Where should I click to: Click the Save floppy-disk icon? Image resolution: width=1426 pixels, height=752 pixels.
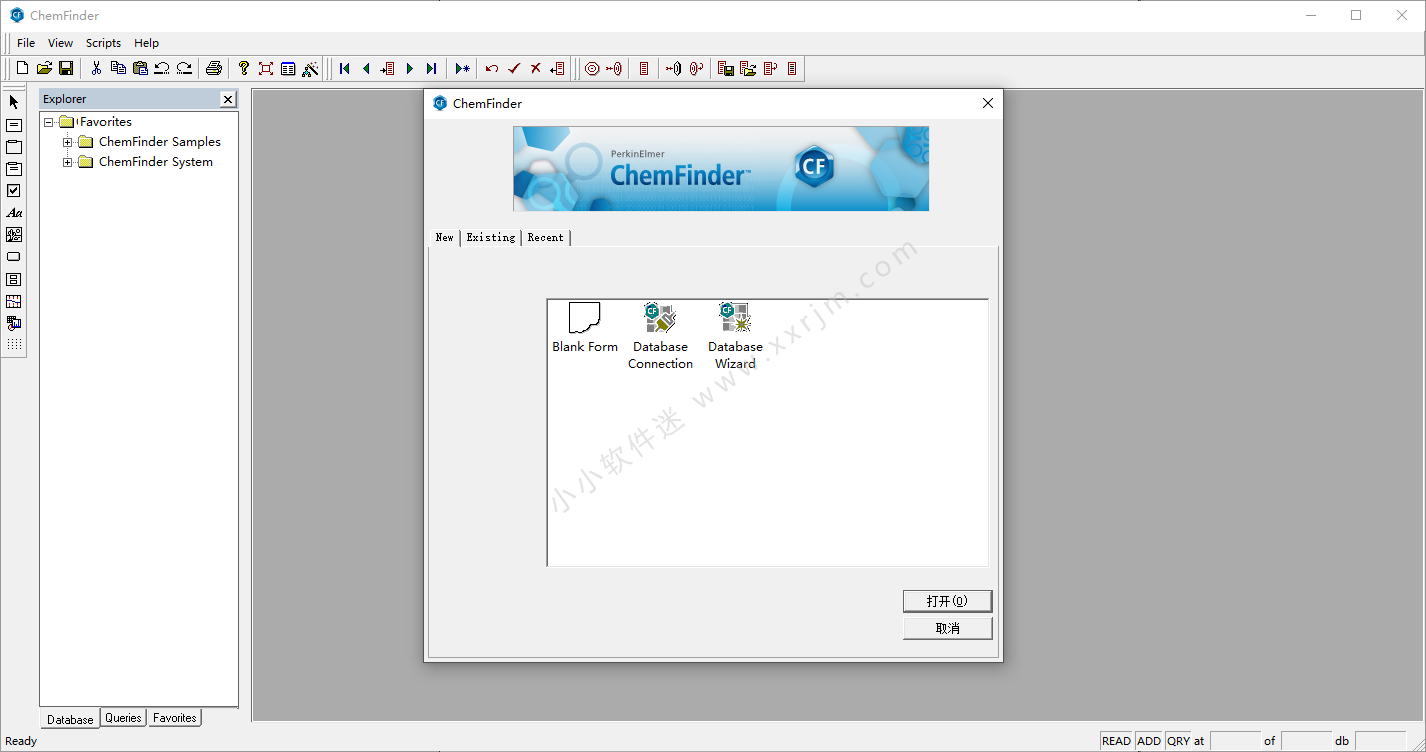tap(66, 68)
